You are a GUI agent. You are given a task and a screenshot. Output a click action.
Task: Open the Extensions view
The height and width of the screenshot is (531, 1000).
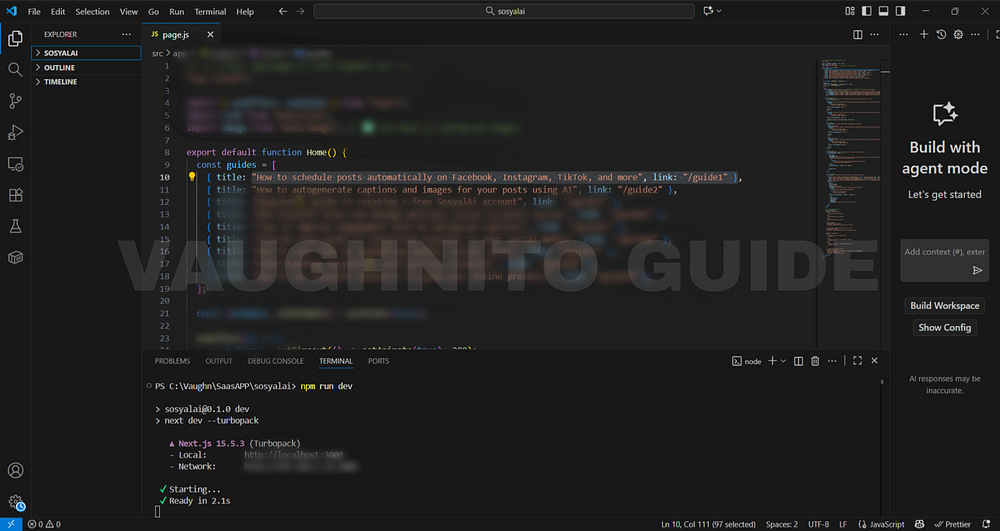pyautogui.click(x=15, y=195)
